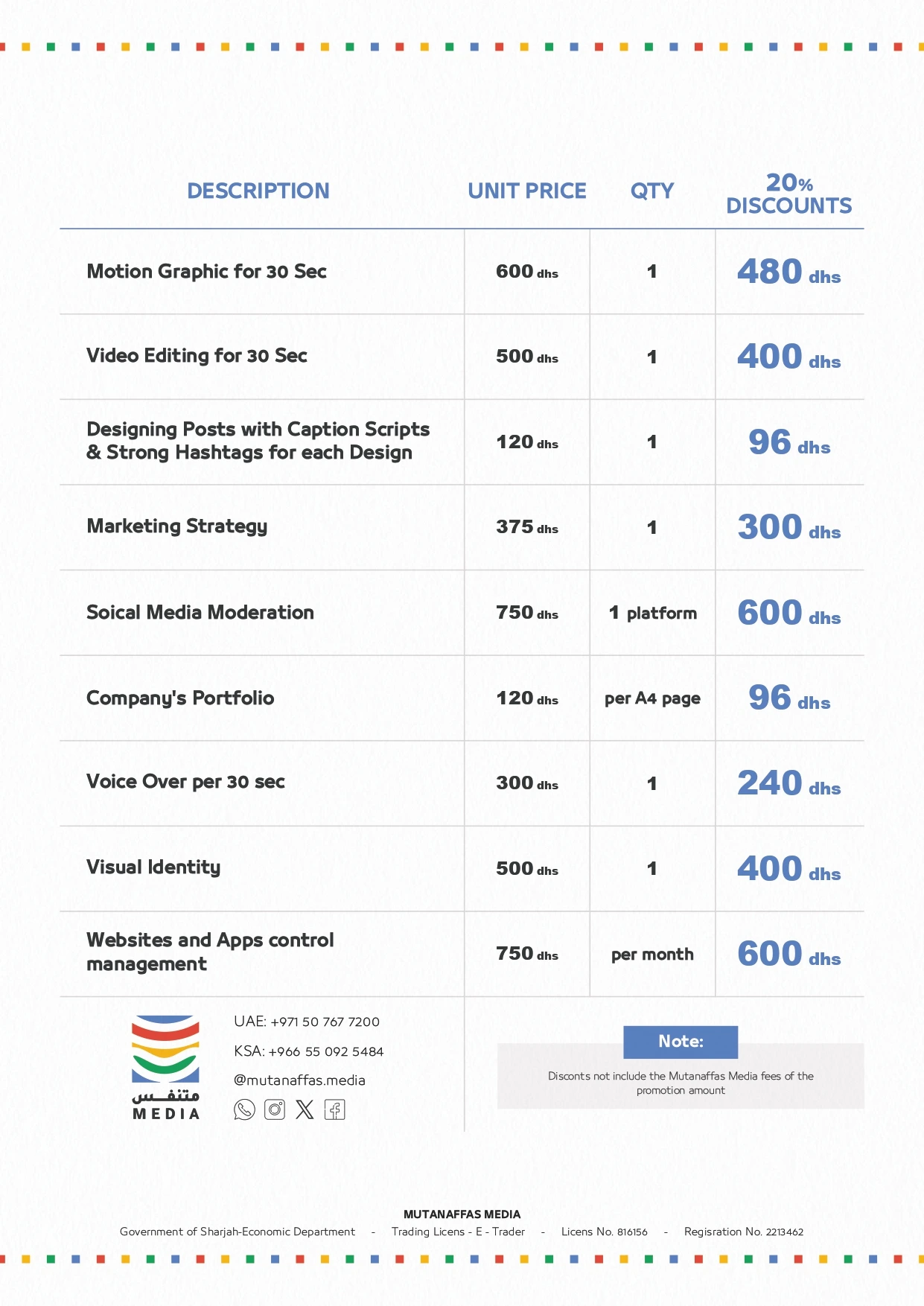Open the @mutanaffas.media handle
Image resolution: width=924 pixels, height=1306 pixels.
click(x=299, y=1080)
